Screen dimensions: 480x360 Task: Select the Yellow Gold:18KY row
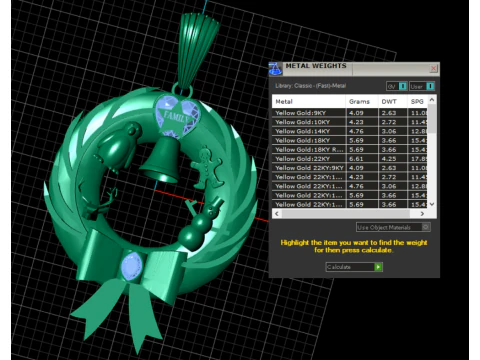coord(349,140)
